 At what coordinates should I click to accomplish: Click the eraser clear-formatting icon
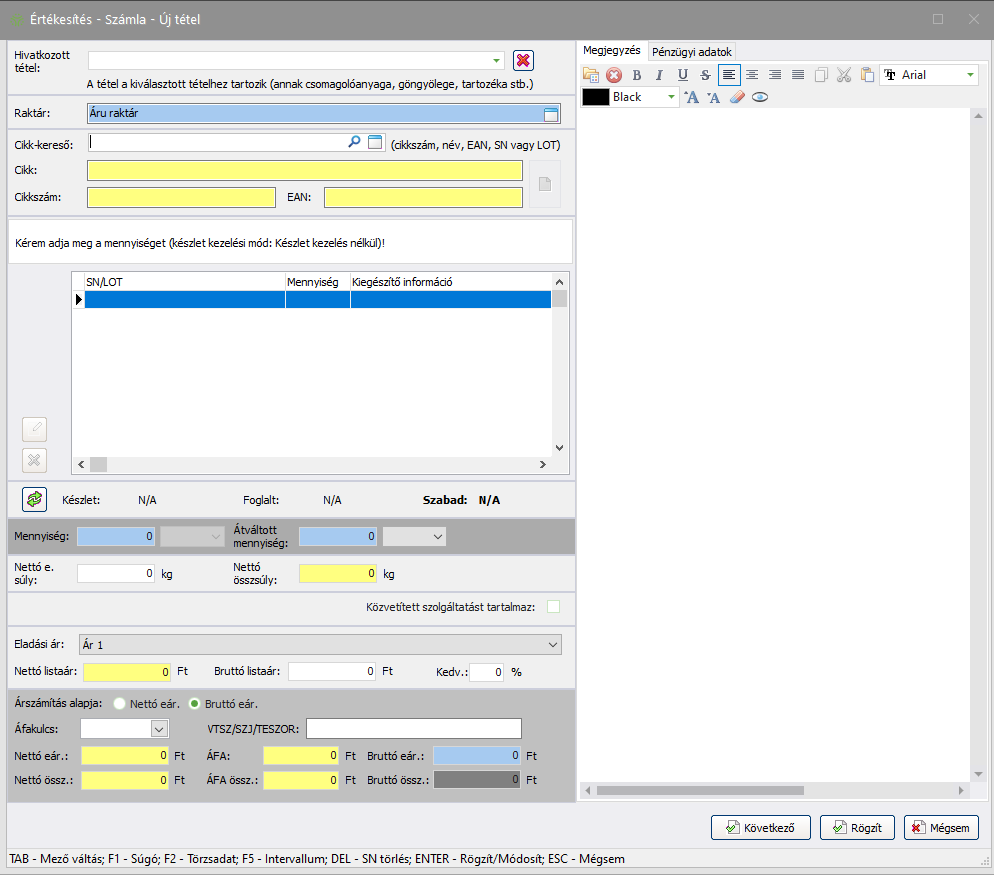(x=737, y=97)
